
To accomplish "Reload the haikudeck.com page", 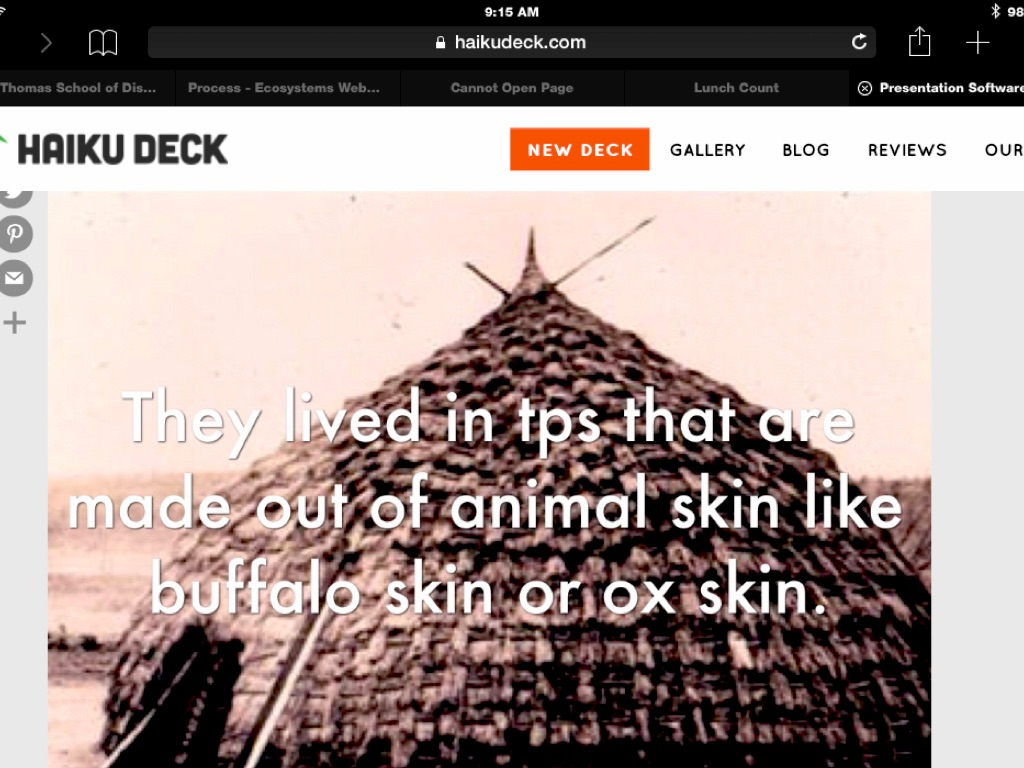I will click(859, 42).
